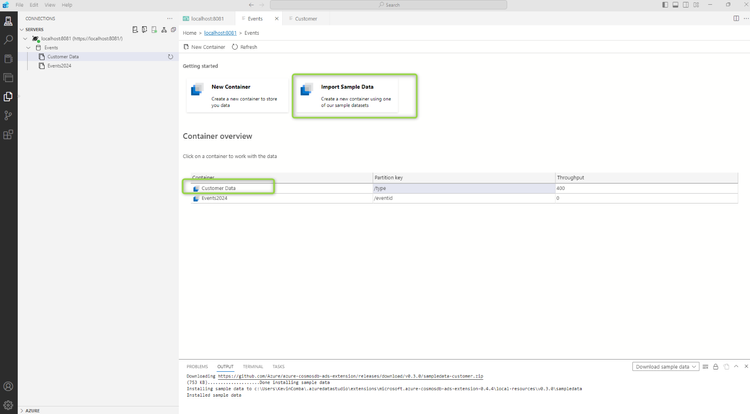Image resolution: width=750 pixels, height=414 pixels.
Task: Open the View menu
Action: point(50,5)
